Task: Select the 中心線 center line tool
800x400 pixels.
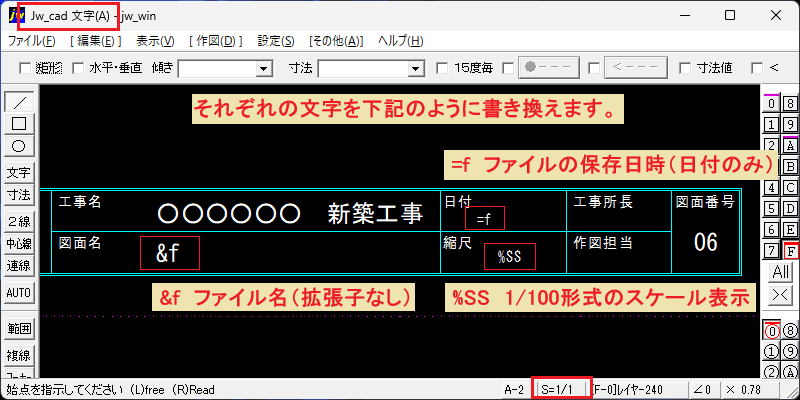Action: [x=19, y=244]
